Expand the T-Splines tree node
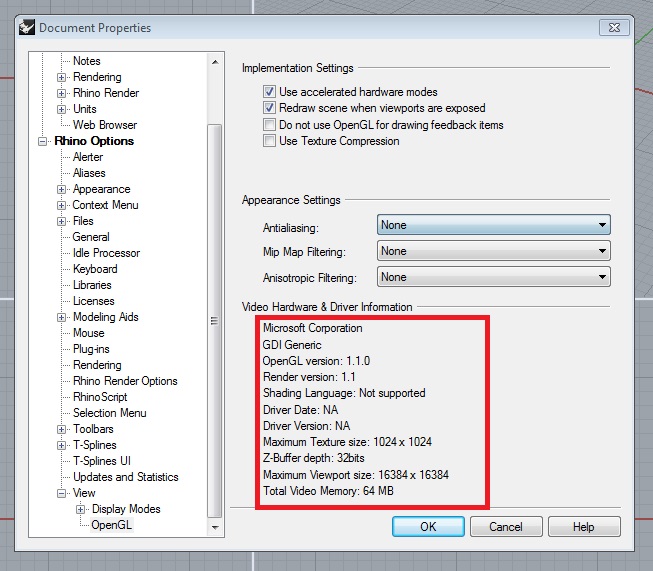Image resolution: width=653 pixels, height=571 pixels. pyautogui.click(x=61, y=445)
